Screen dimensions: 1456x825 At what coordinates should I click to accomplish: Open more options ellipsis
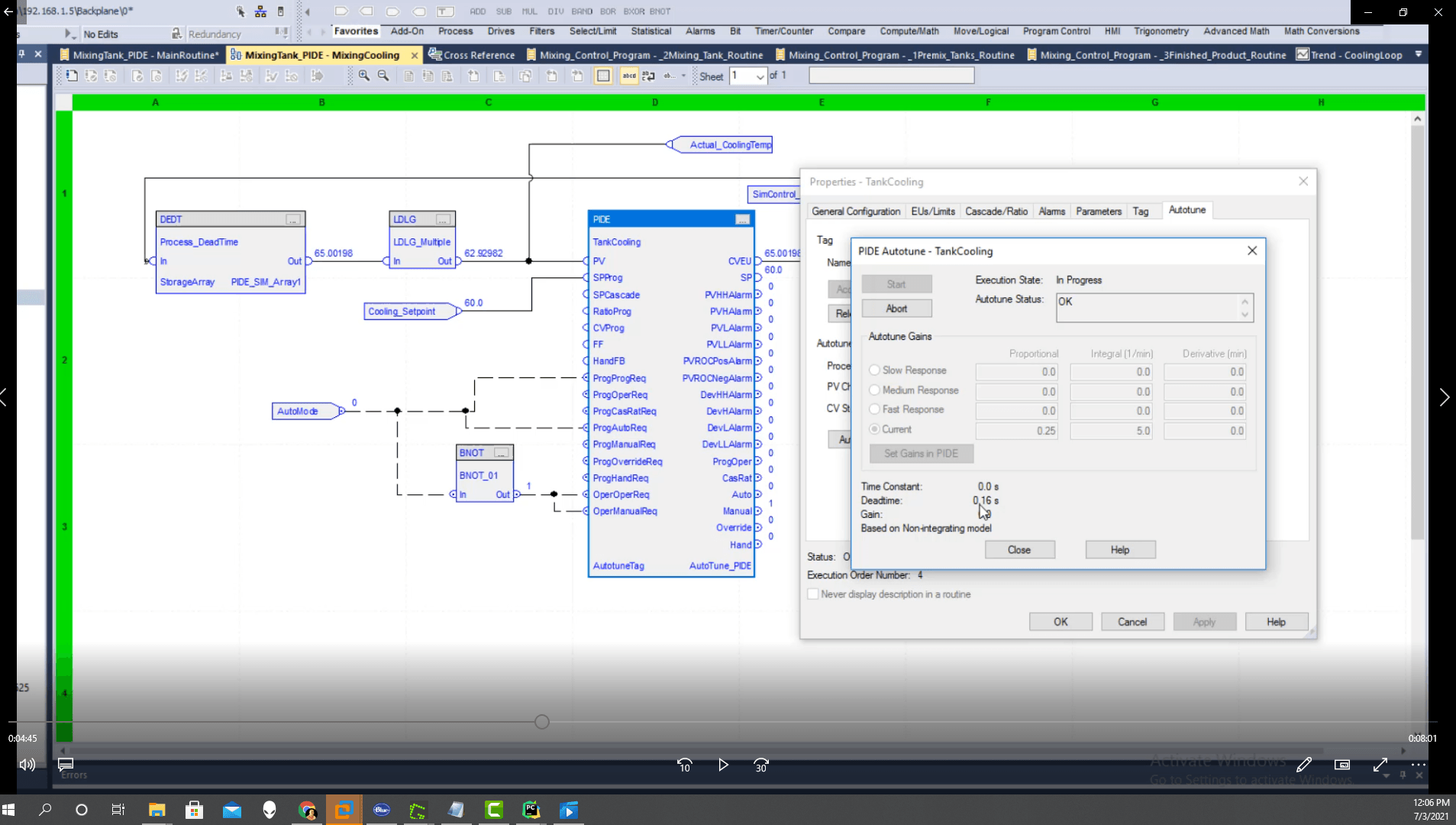tap(1419, 765)
